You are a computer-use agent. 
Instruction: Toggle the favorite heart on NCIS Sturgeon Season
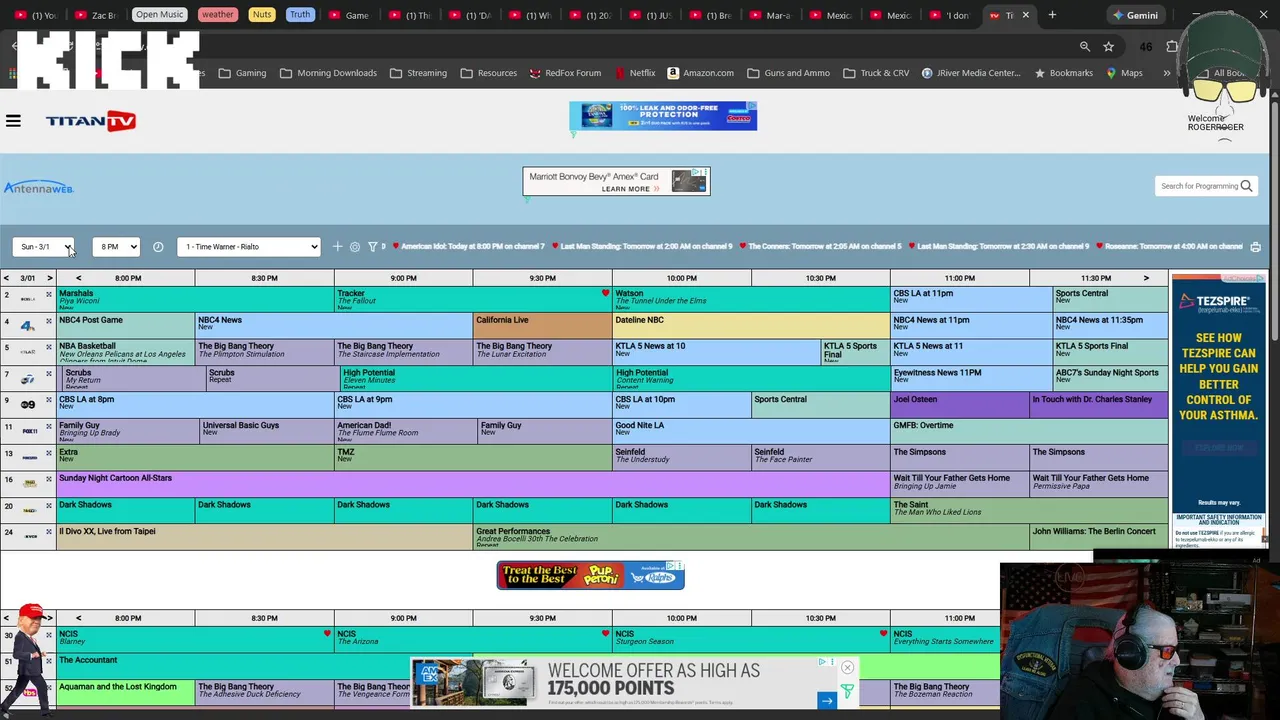883,634
